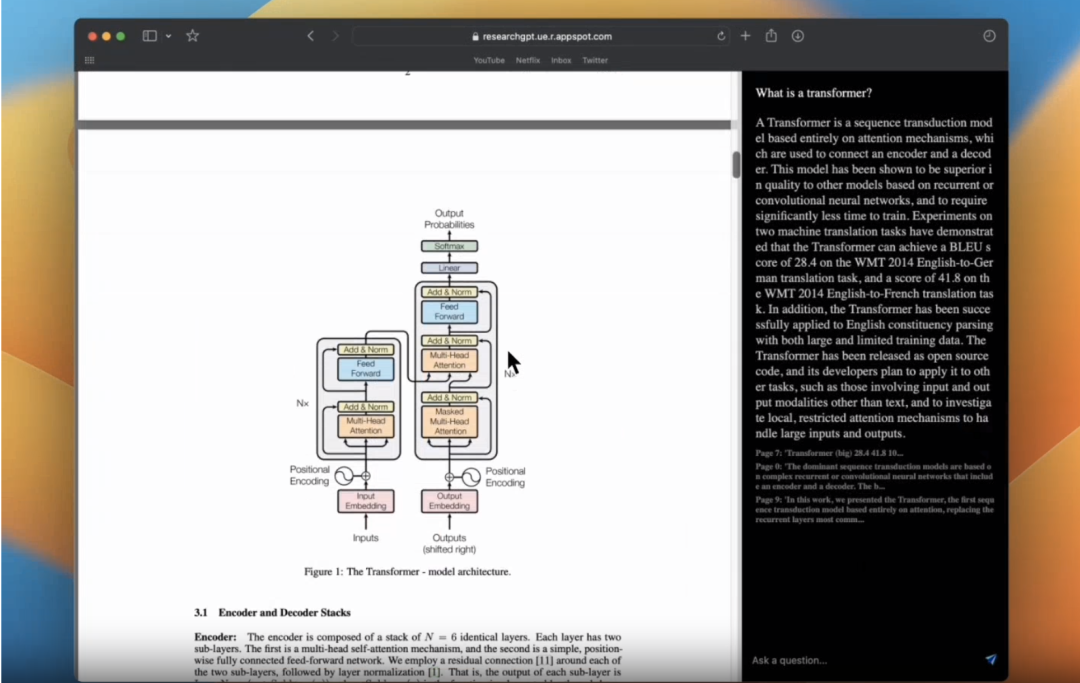
Task: Click 'What is a transformer?' question heading
Action: pos(813,93)
